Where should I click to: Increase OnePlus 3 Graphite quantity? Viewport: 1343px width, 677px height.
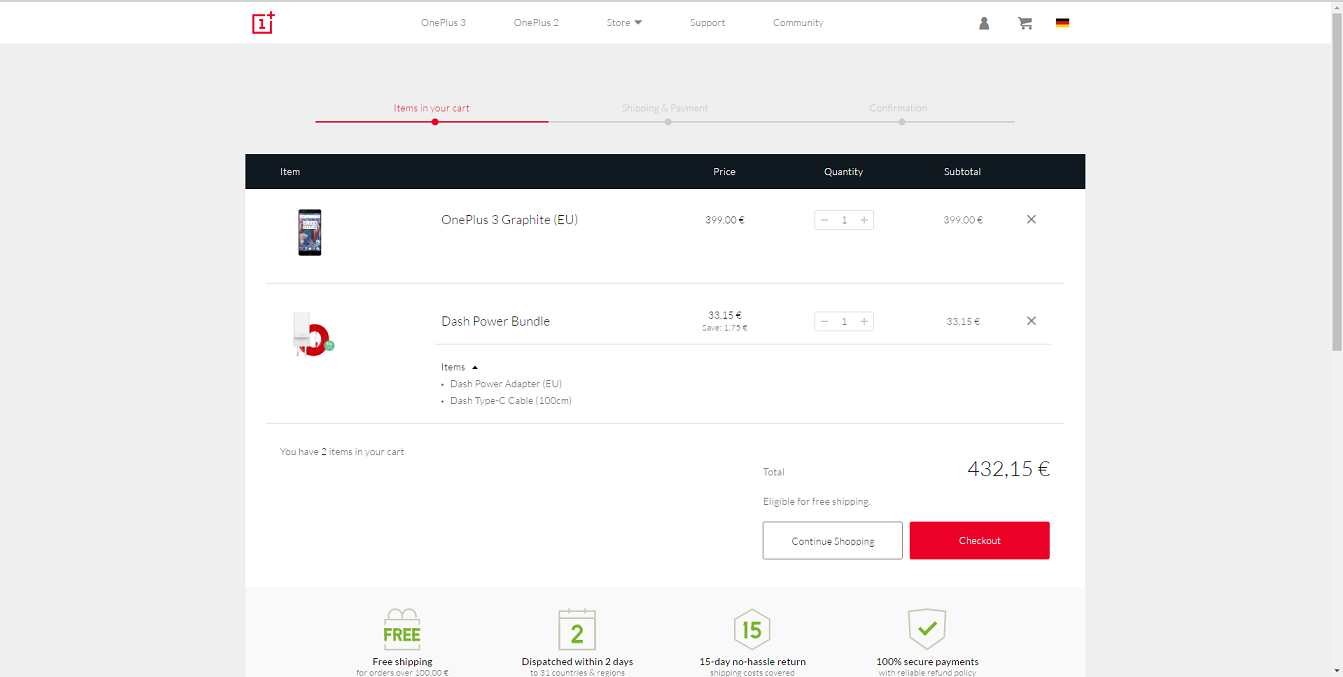tap(864, 220)
